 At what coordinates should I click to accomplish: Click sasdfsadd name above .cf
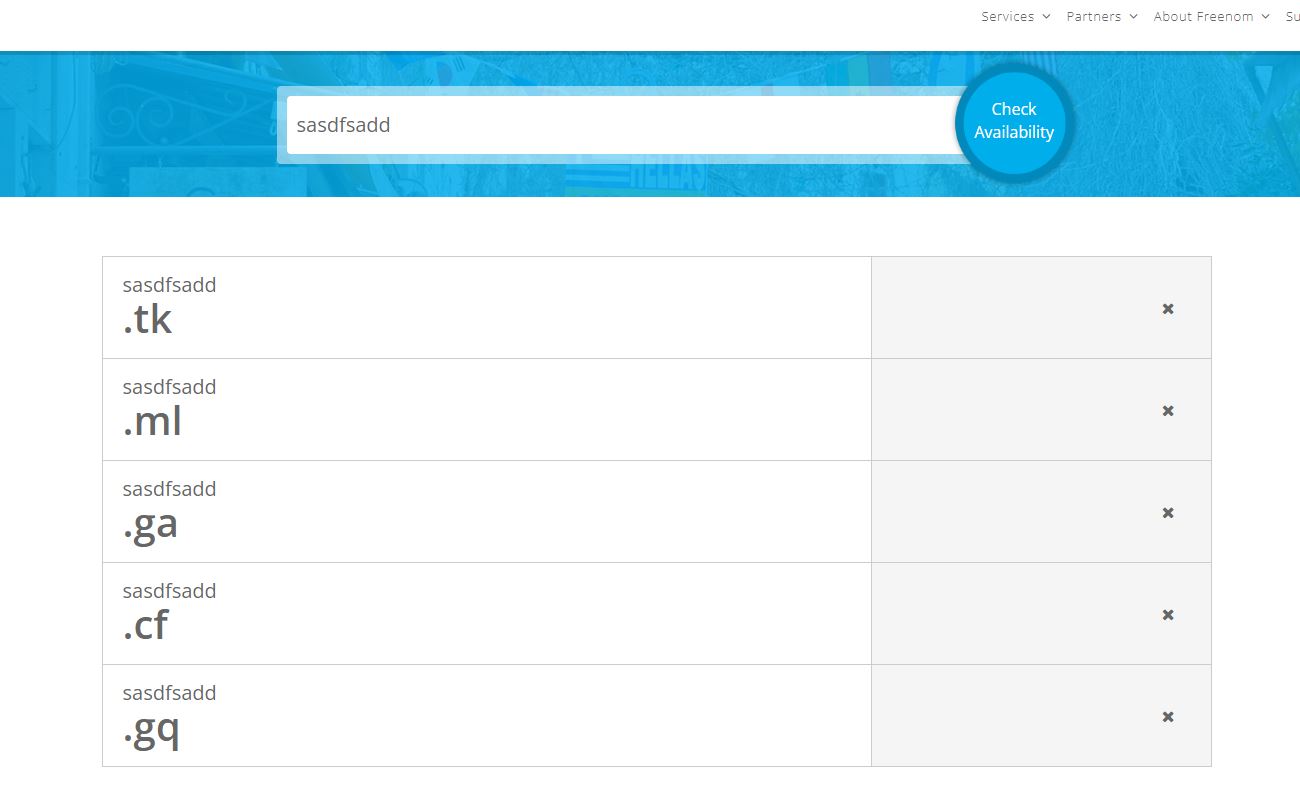pyautogui.click(x=169, y=591)
